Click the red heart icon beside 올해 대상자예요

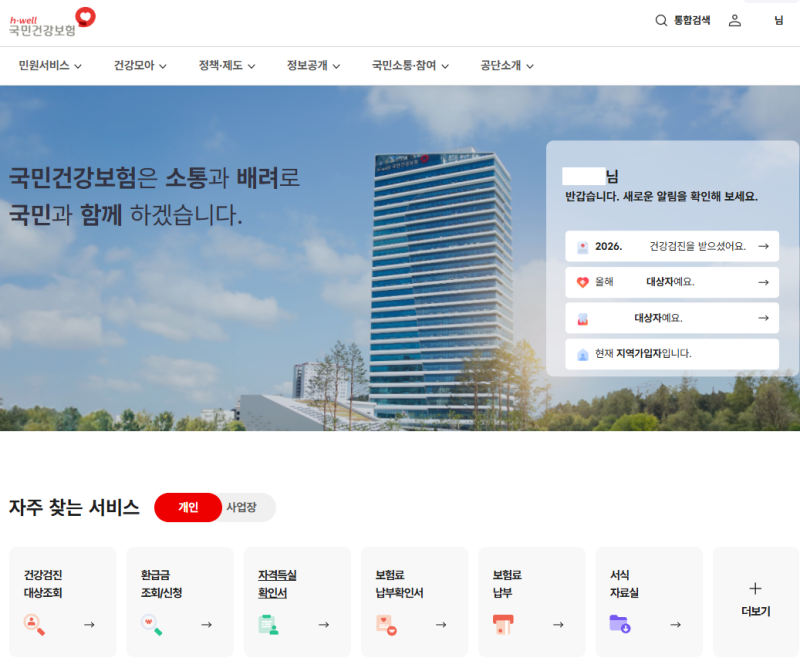pyautogui.click(x=582, y=282)
